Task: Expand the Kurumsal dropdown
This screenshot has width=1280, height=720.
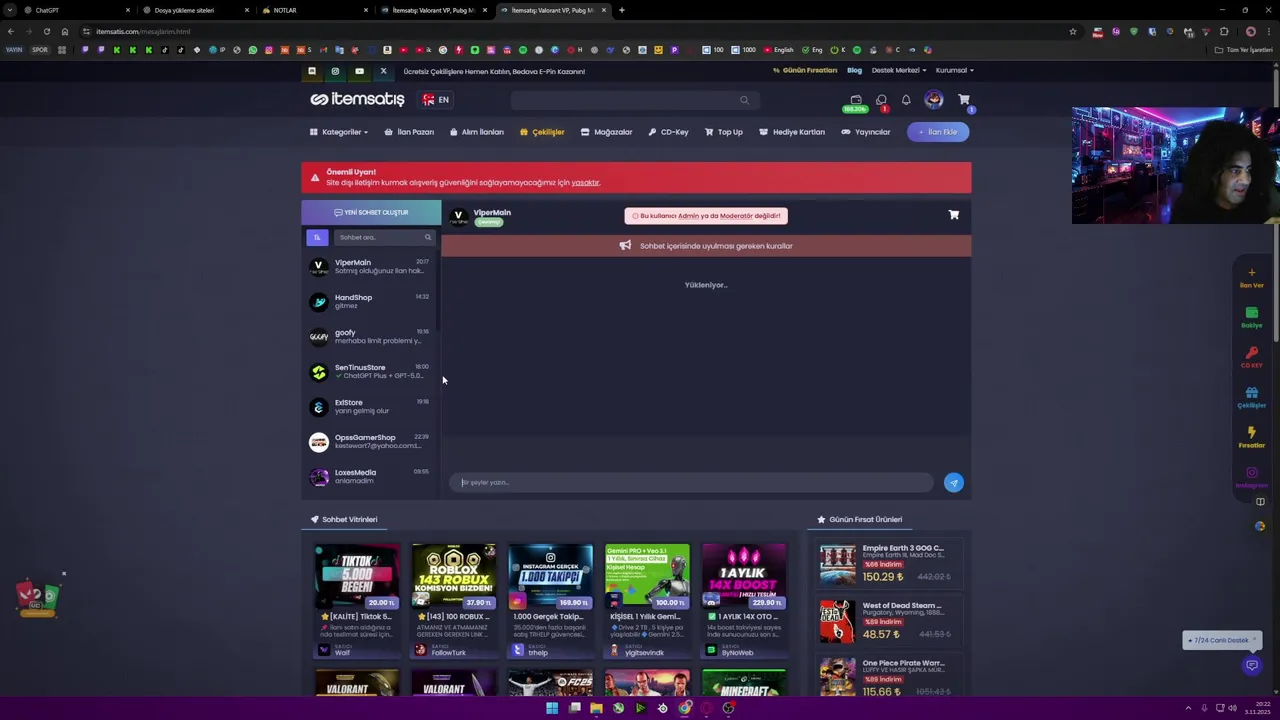Action: point(954,70)
